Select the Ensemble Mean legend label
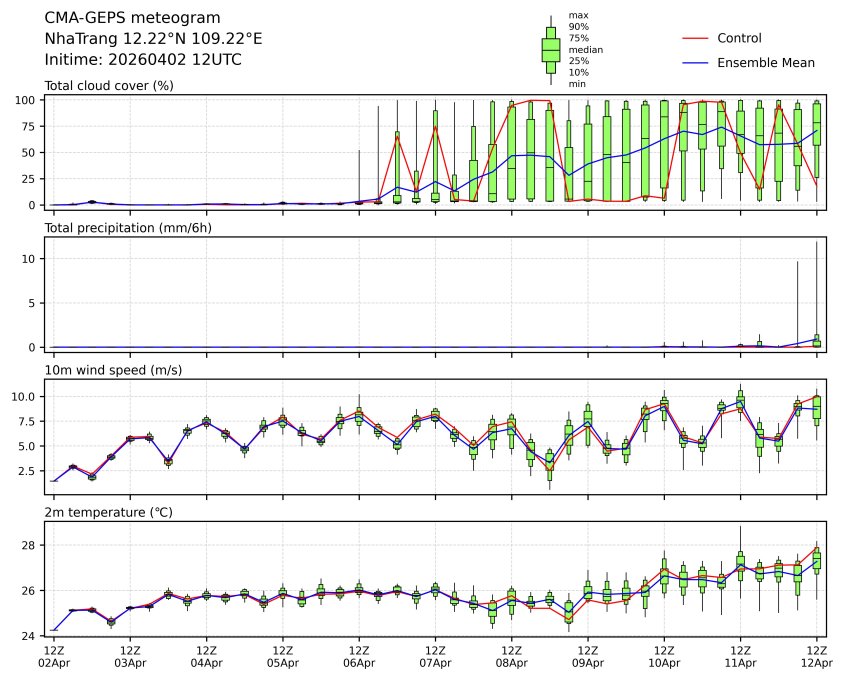Image resolution: width=844 pixels, height=680 pixels. pyautogui.click(x=766, y=63)
